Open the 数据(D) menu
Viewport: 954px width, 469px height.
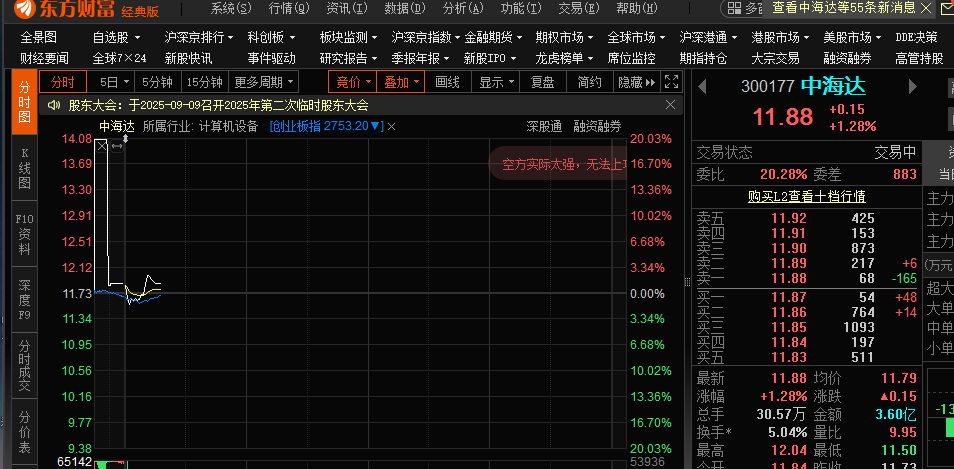405,8
